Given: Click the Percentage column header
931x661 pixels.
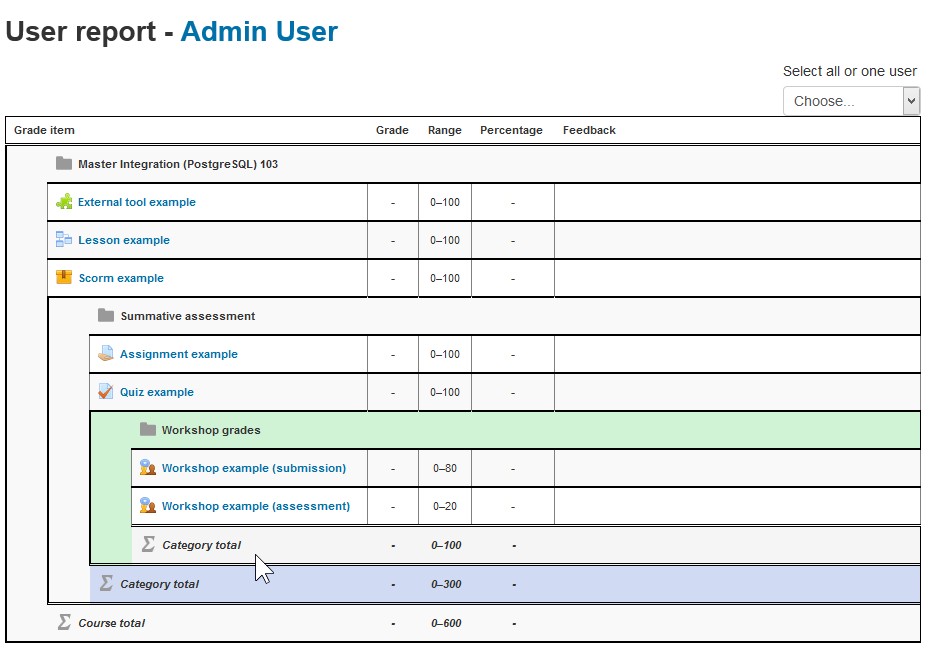Looking at the screenshot, I should tap(511, 130).
